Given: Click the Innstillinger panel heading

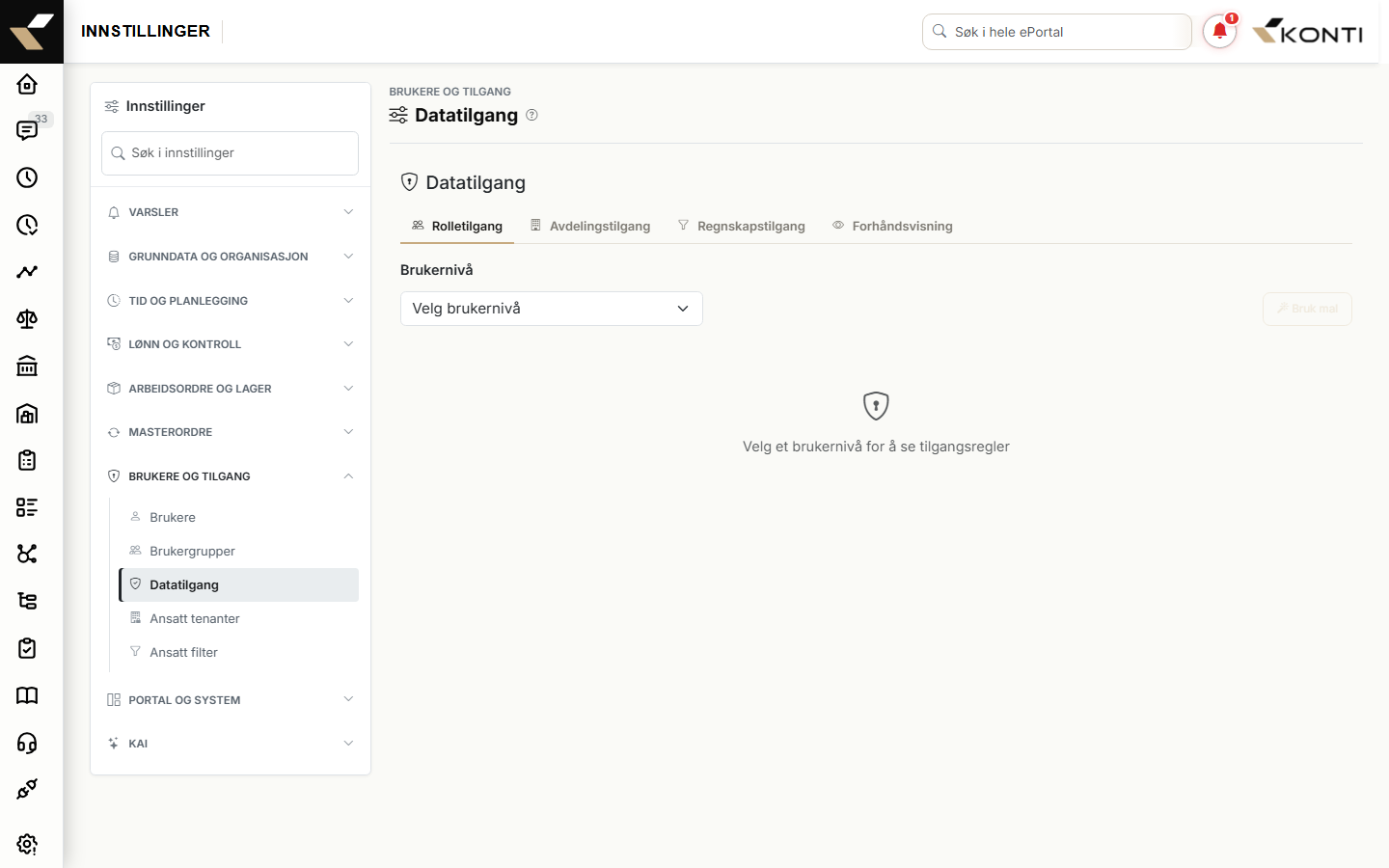Looking at the screenshot, I should point(165,106).
